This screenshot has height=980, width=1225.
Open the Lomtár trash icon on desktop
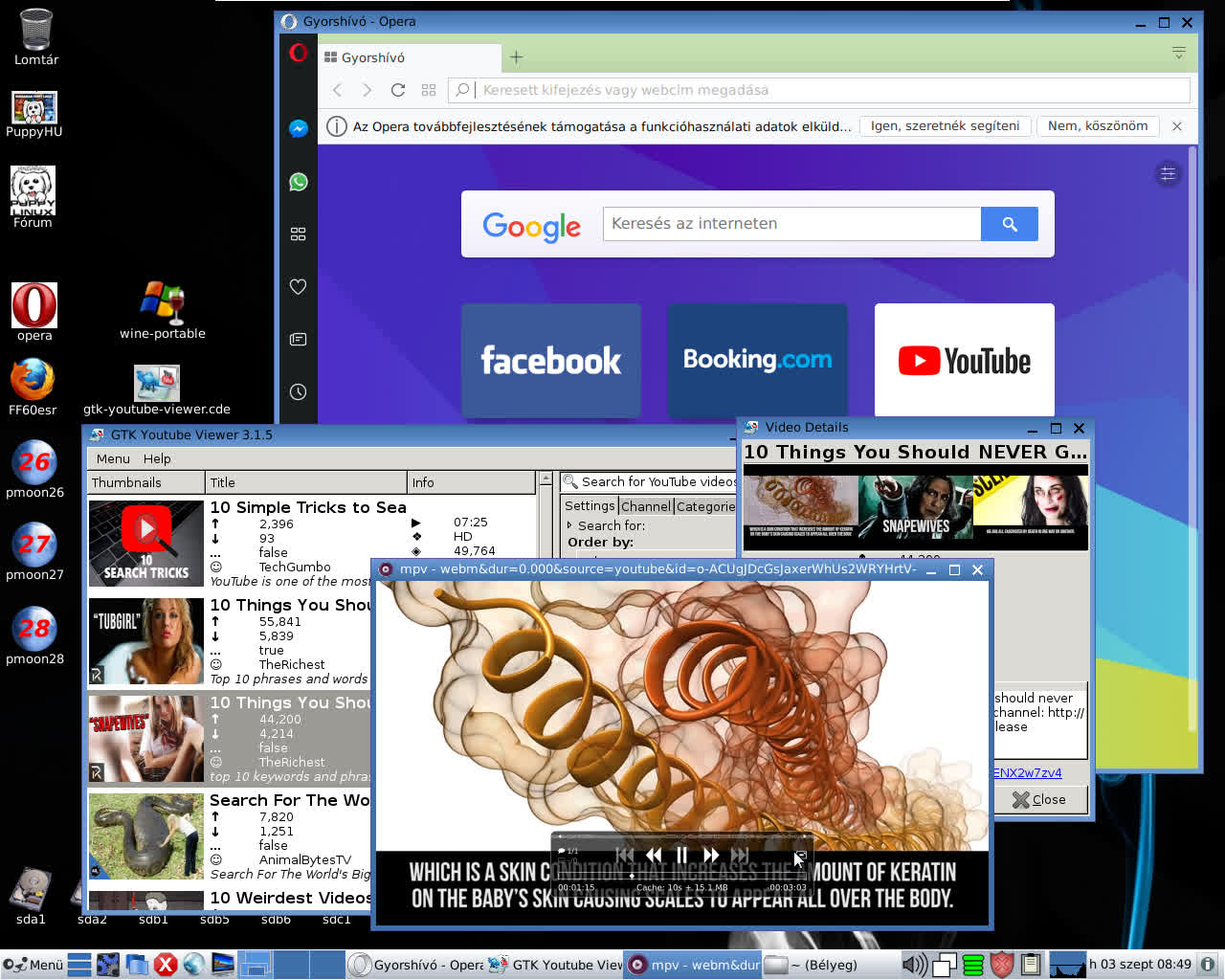(35, 36)
